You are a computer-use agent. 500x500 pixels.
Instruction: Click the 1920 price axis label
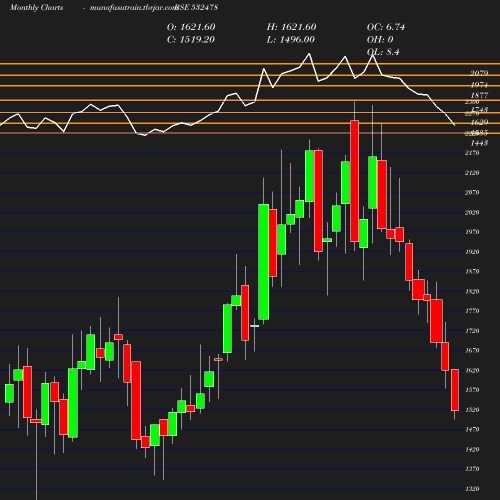click(472, 252)
